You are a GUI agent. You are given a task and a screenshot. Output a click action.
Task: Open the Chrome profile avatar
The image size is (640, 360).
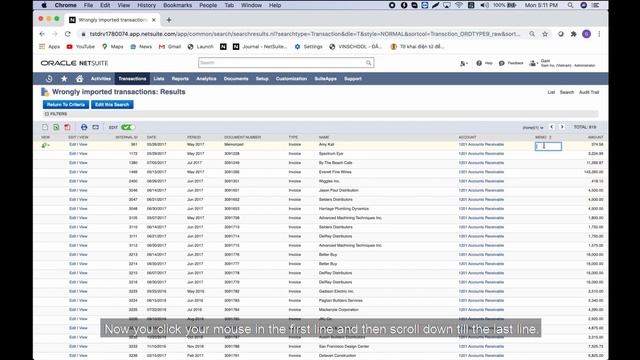coord(587,34)
